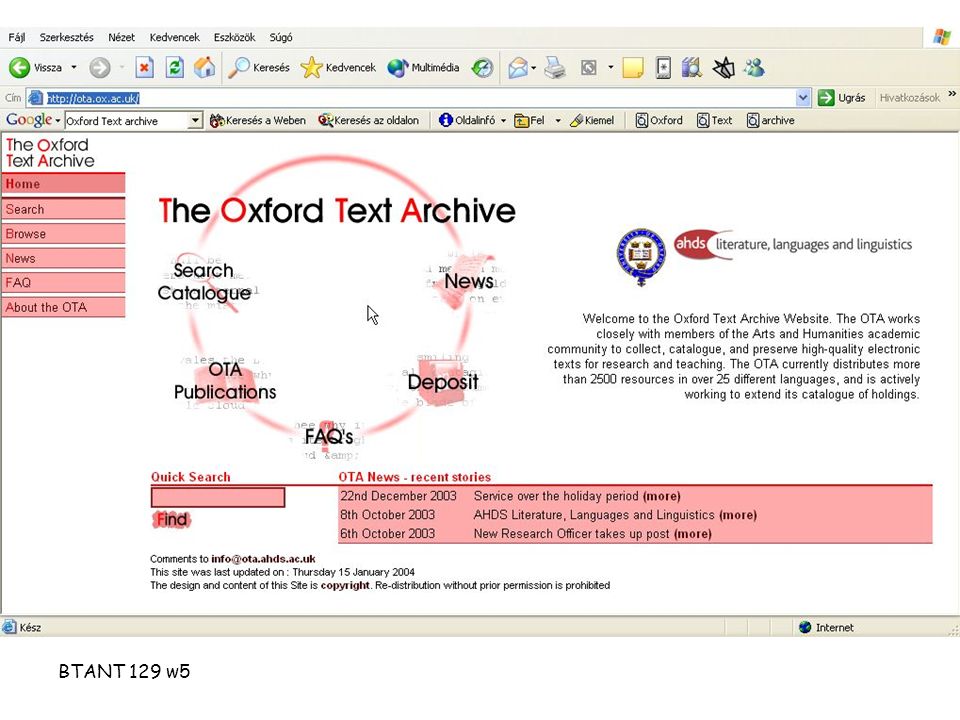Open the Nézet menu
960x720 pixels.
click(x=121, y=37)
